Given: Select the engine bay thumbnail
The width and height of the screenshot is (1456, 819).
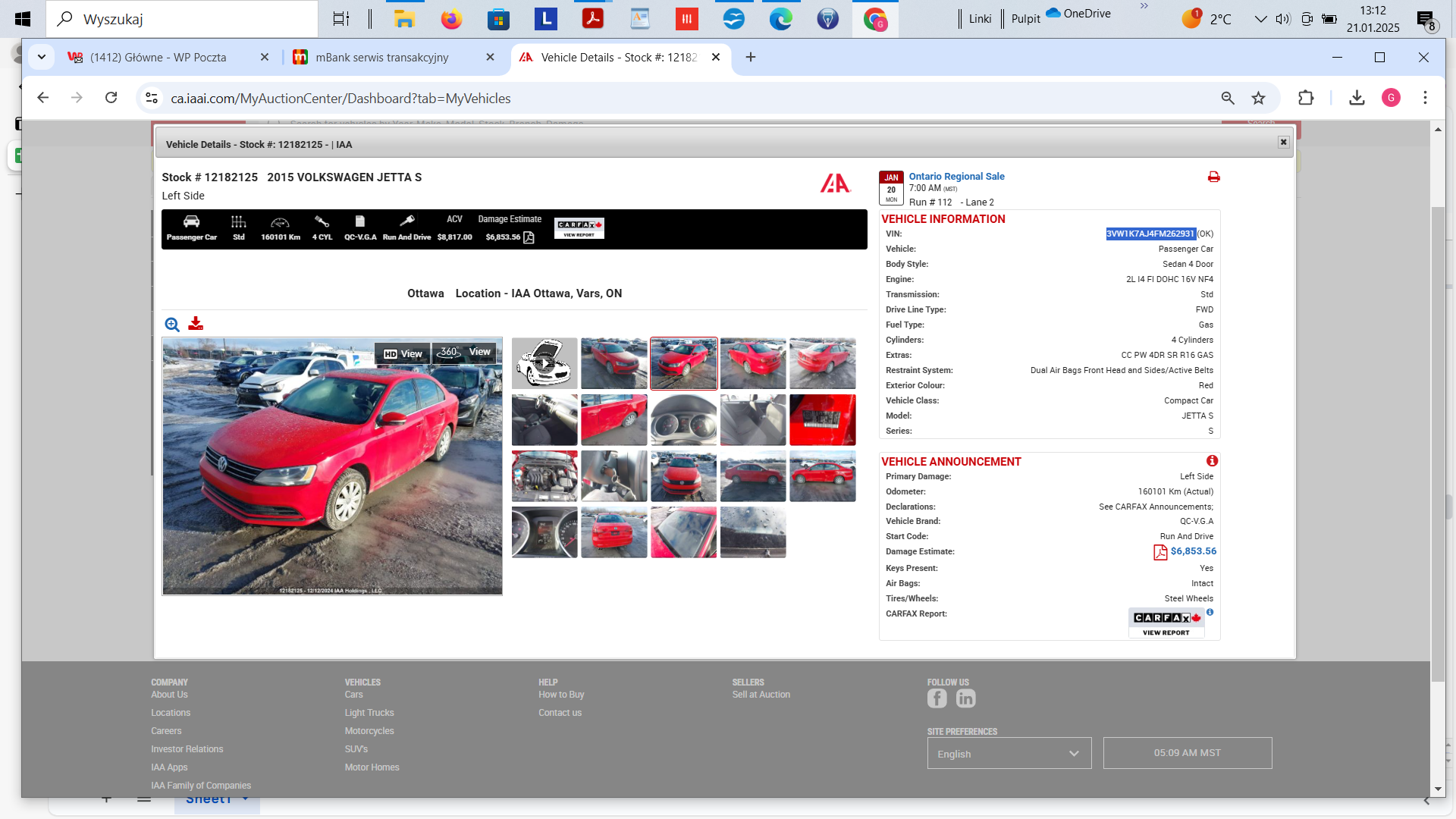Looking at the screenshot, I should pos(544,476).
